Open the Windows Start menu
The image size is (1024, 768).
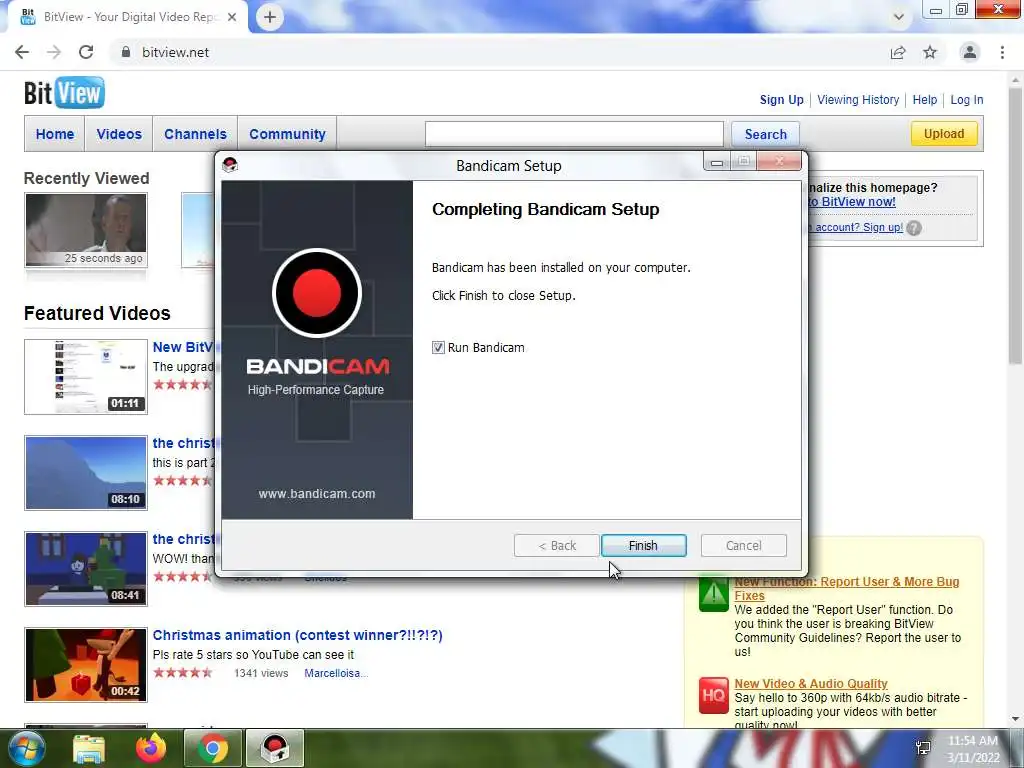[x=25, y=748]
